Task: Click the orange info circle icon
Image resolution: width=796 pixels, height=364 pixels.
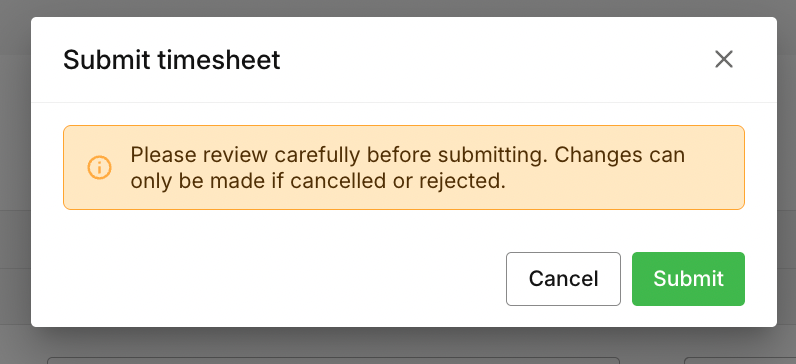Action: click(100, 167)
